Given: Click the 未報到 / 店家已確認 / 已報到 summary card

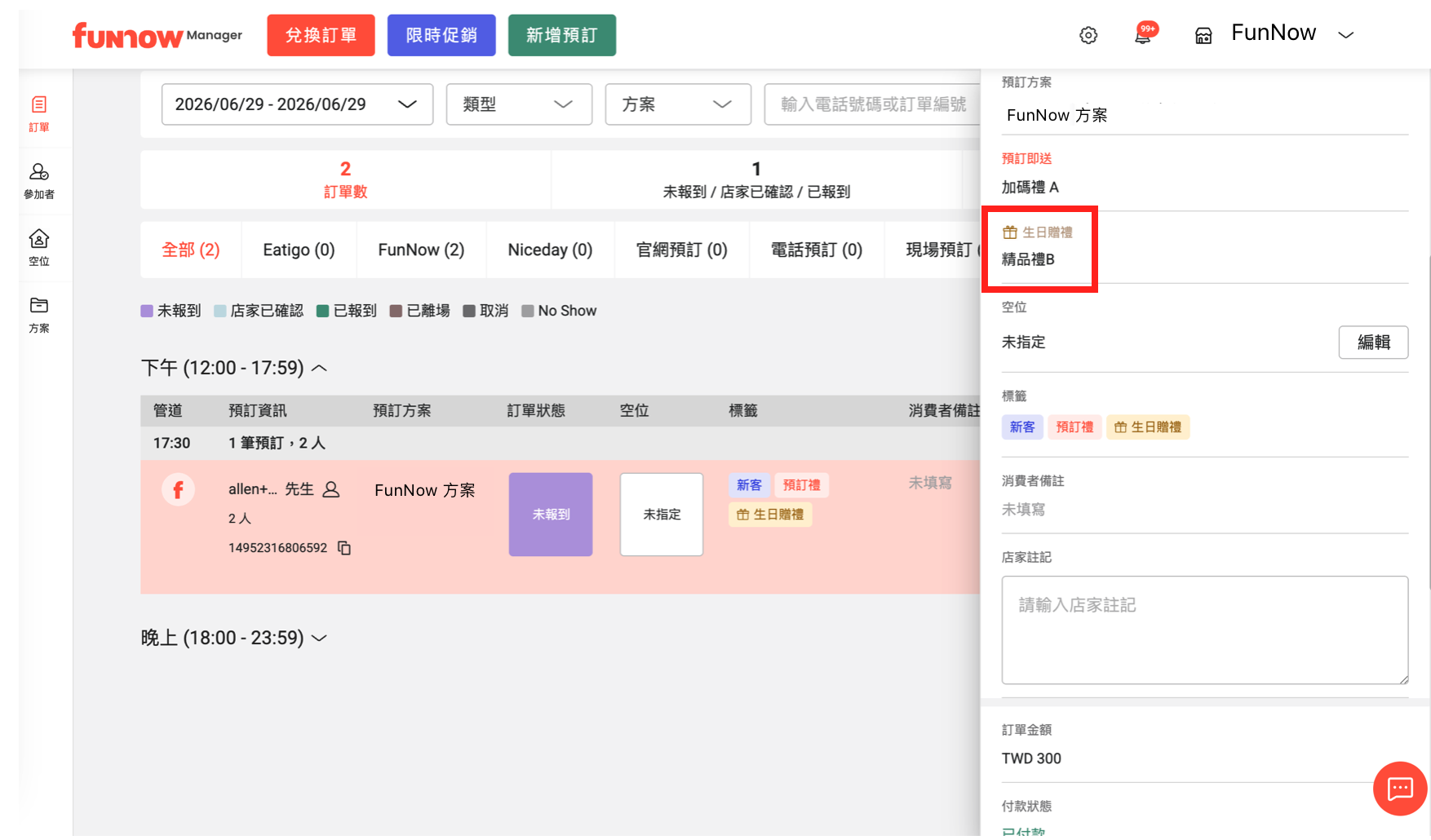Looking at the screenshot, I should click(756, 179).
